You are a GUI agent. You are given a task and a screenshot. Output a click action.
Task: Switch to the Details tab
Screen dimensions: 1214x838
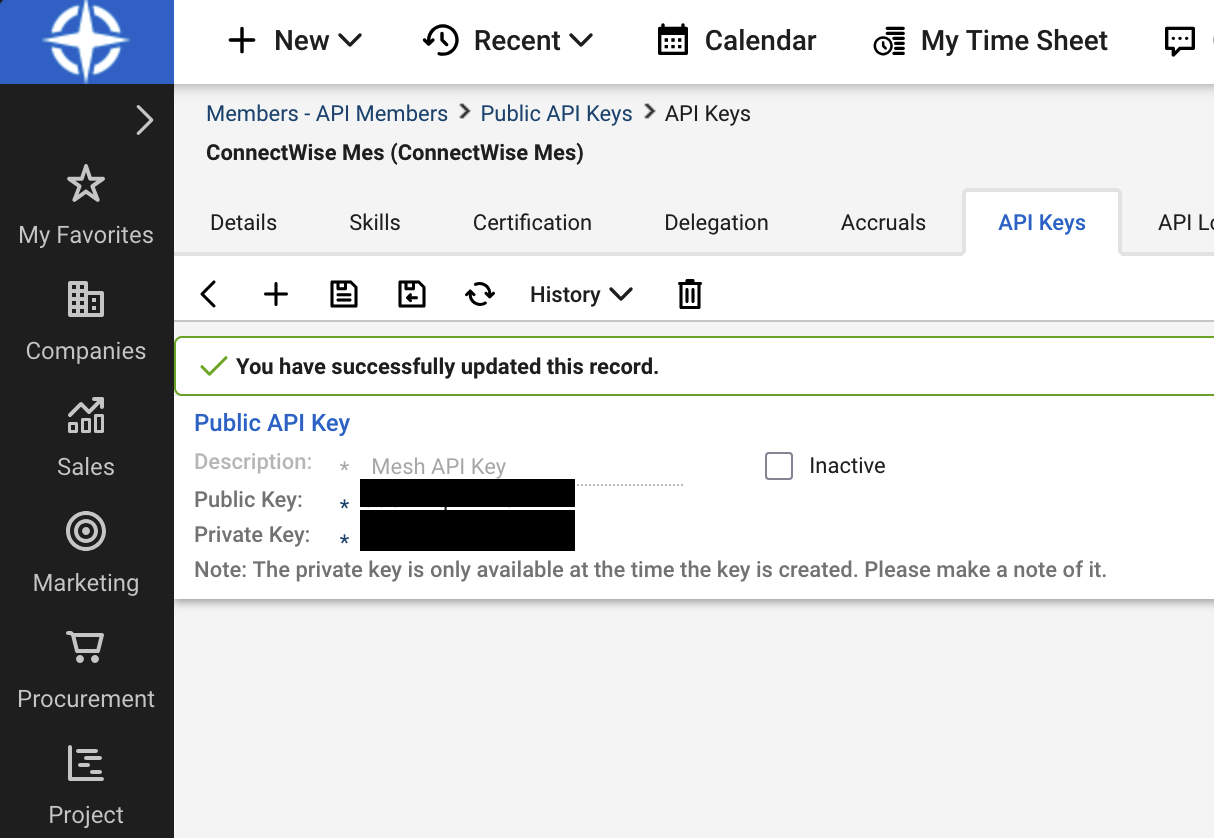244,222
